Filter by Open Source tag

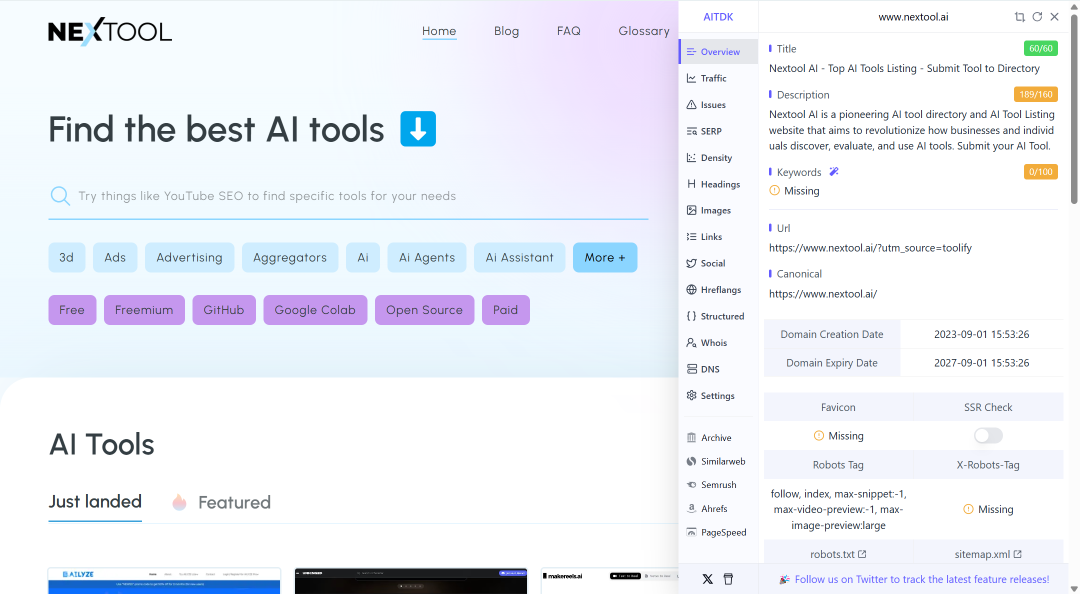point(424,310)
